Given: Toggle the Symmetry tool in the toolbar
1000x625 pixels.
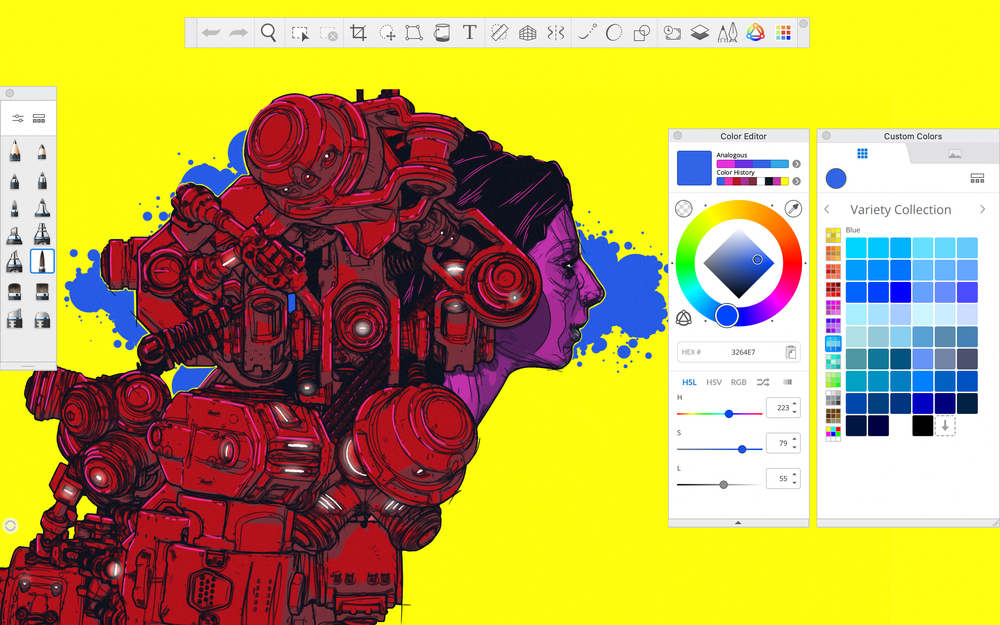Looking at the screenshot, I should pos(556,32).
